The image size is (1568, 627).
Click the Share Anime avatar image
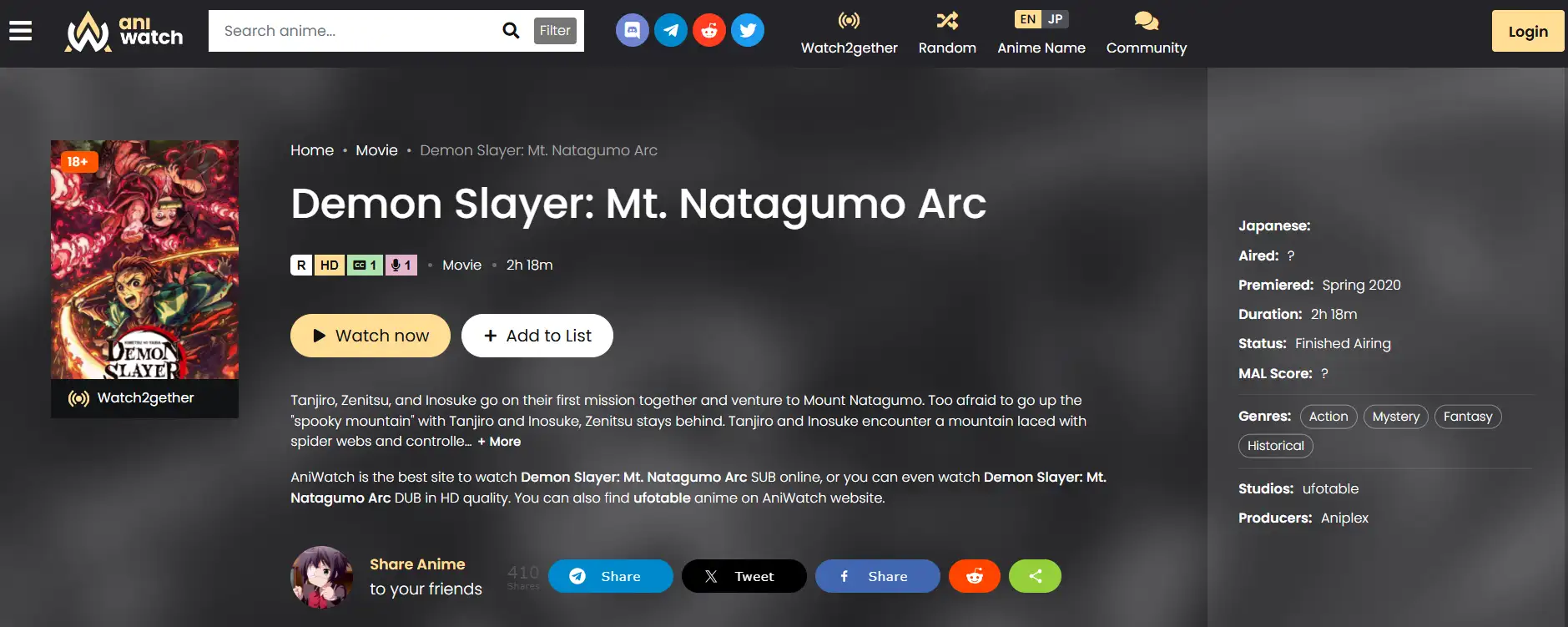322,577
